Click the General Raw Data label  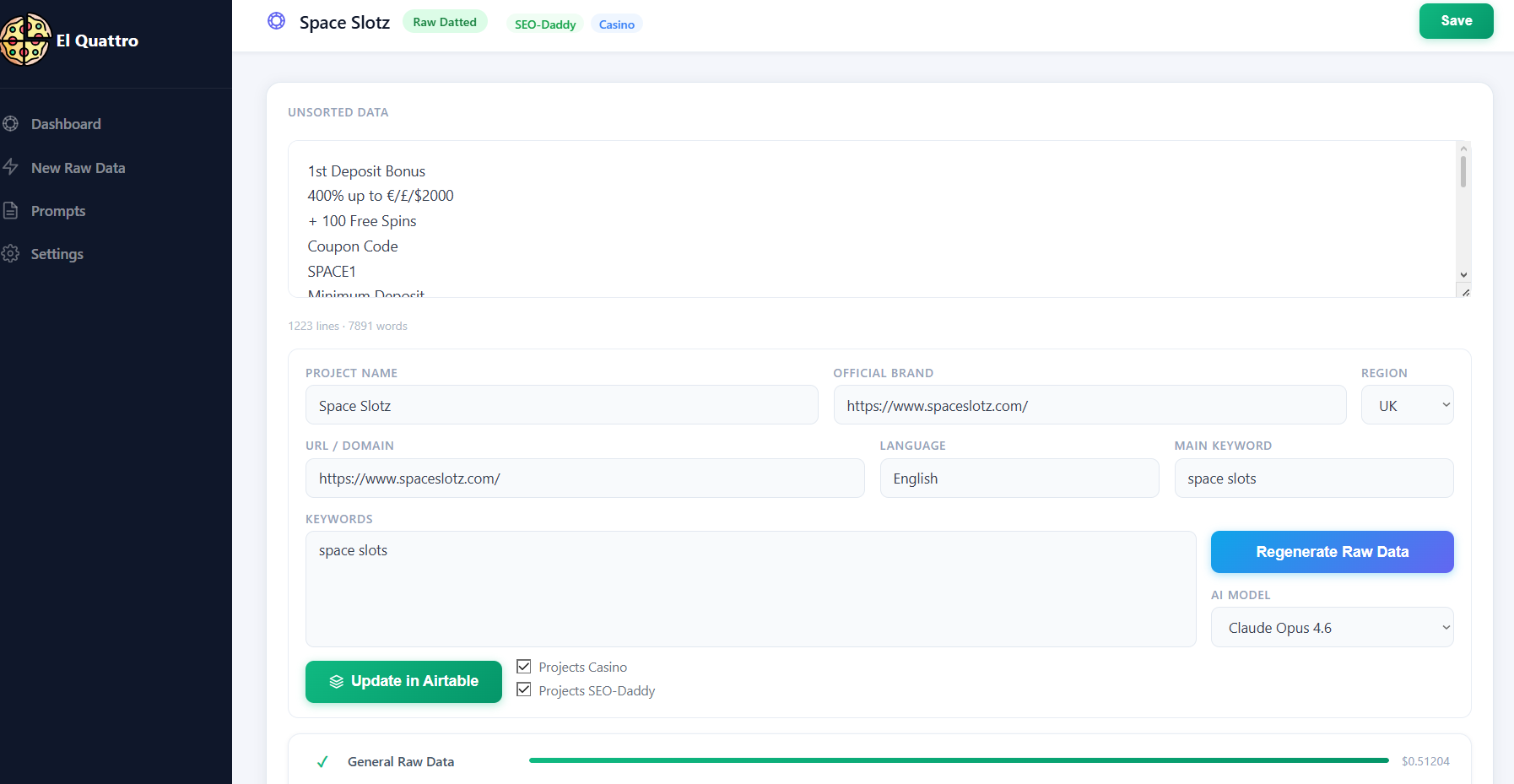[401, 762]
